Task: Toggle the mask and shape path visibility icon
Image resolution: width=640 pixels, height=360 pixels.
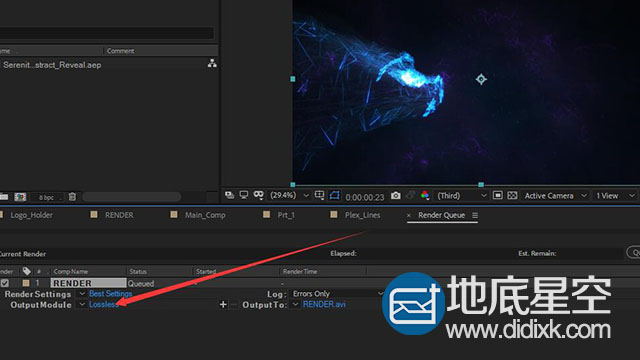Action: [x=335, y=196]
